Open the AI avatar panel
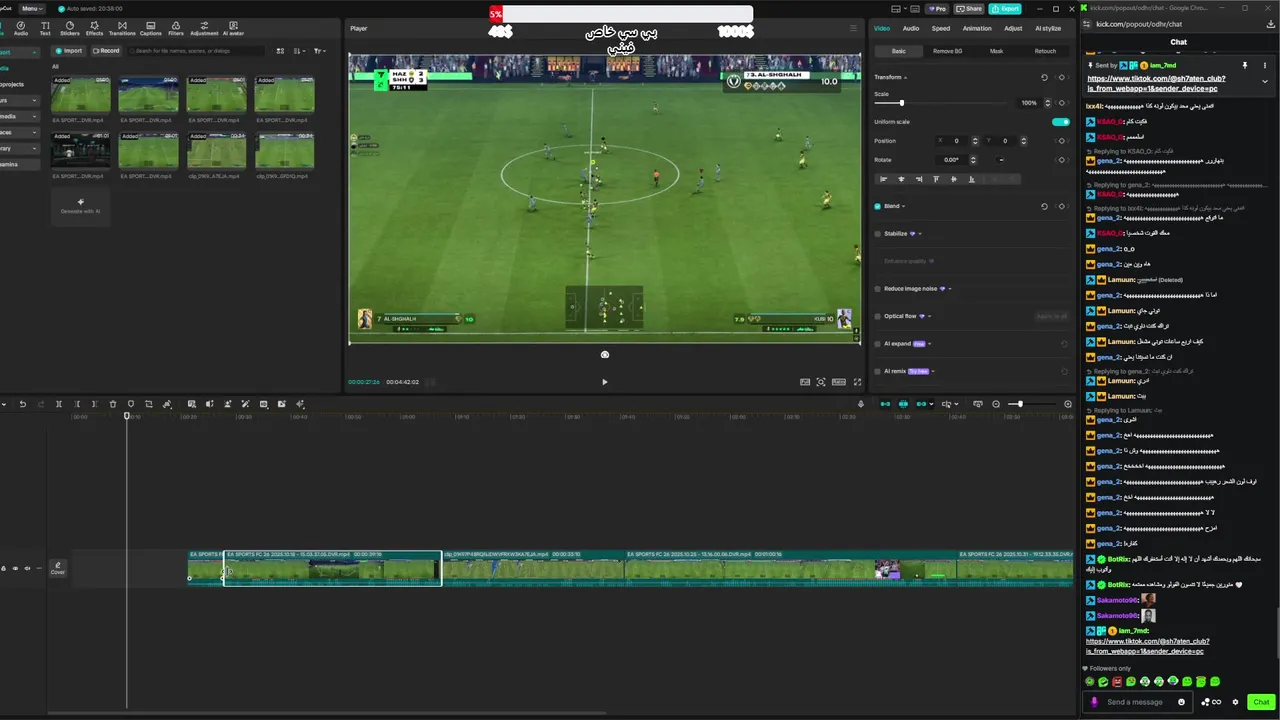Viewport: 1280px width, 720px height. (233, 28)
